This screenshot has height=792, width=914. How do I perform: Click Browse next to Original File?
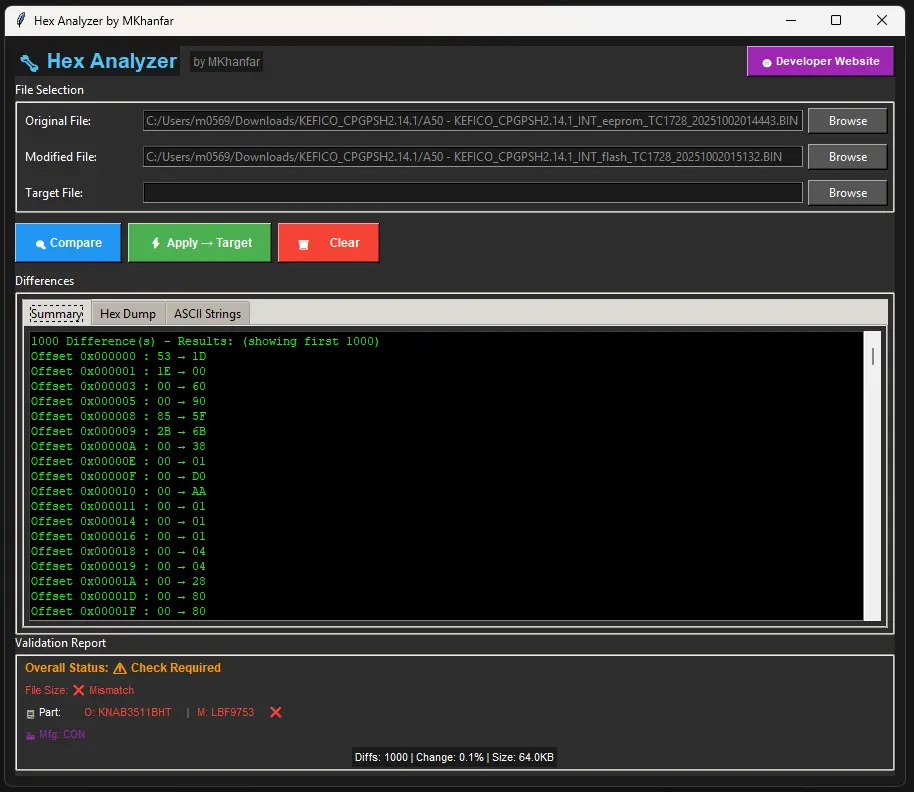[x=846, y=120]
